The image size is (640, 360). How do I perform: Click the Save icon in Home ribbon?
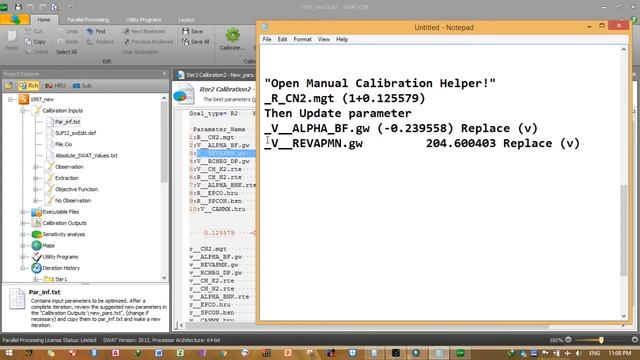[186, 31]
